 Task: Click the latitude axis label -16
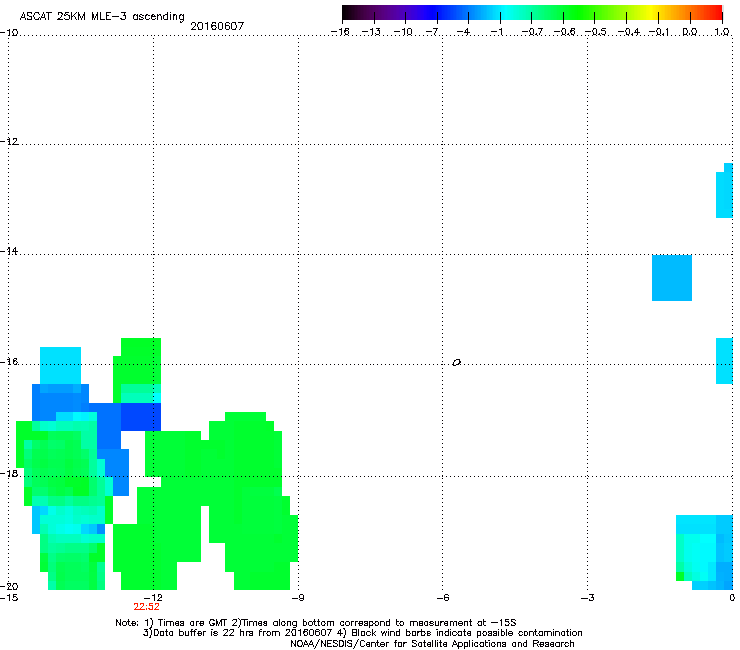(9, 362)
